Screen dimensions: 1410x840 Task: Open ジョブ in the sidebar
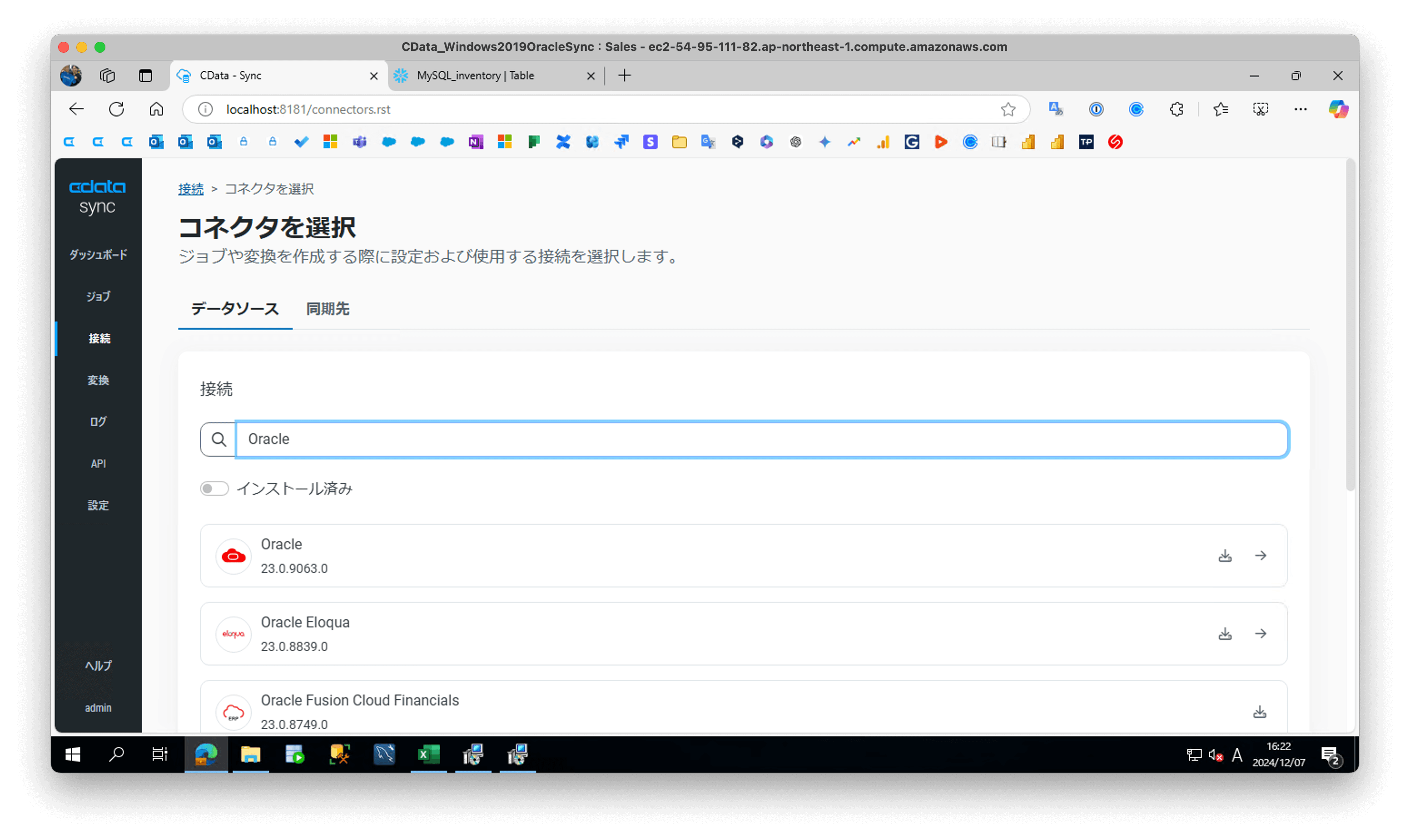click(98, 296)
